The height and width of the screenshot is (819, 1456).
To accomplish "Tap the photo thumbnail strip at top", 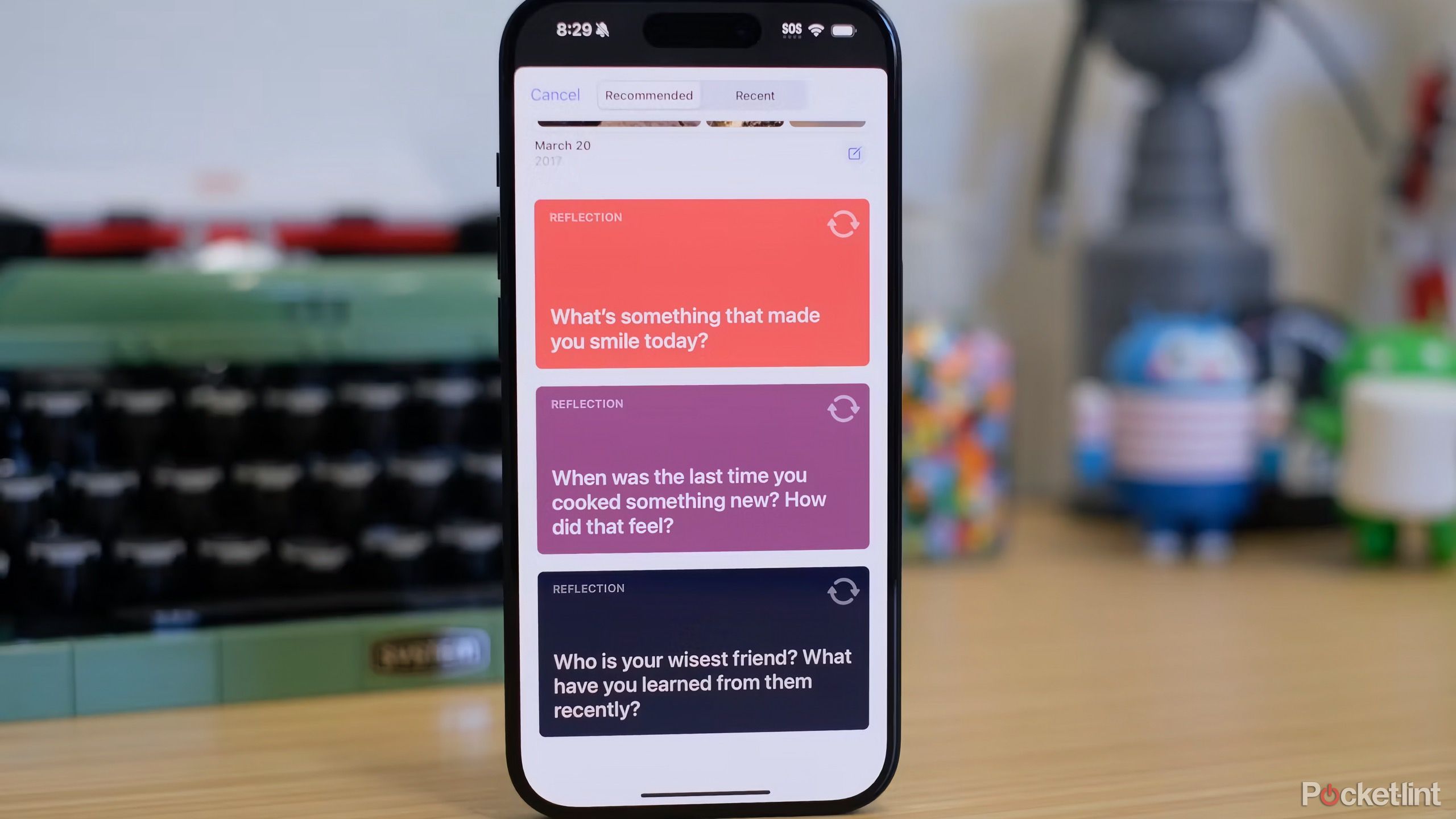I will [700, 119].
